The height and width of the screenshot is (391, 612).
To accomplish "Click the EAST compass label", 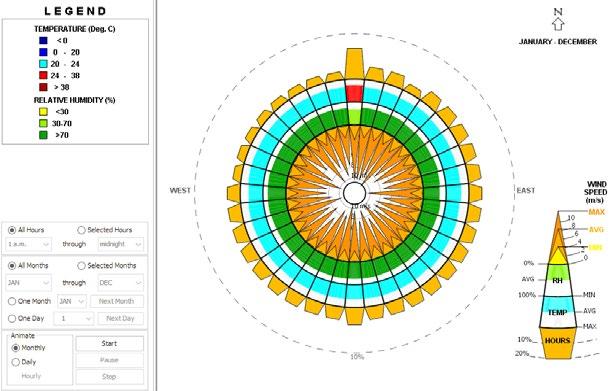I will click(525, 190).
